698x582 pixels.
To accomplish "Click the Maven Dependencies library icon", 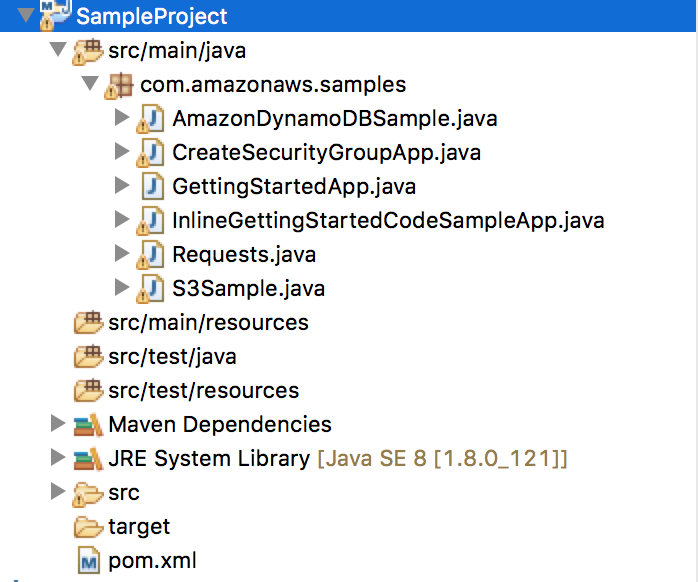I will click(x=88, y=424).
